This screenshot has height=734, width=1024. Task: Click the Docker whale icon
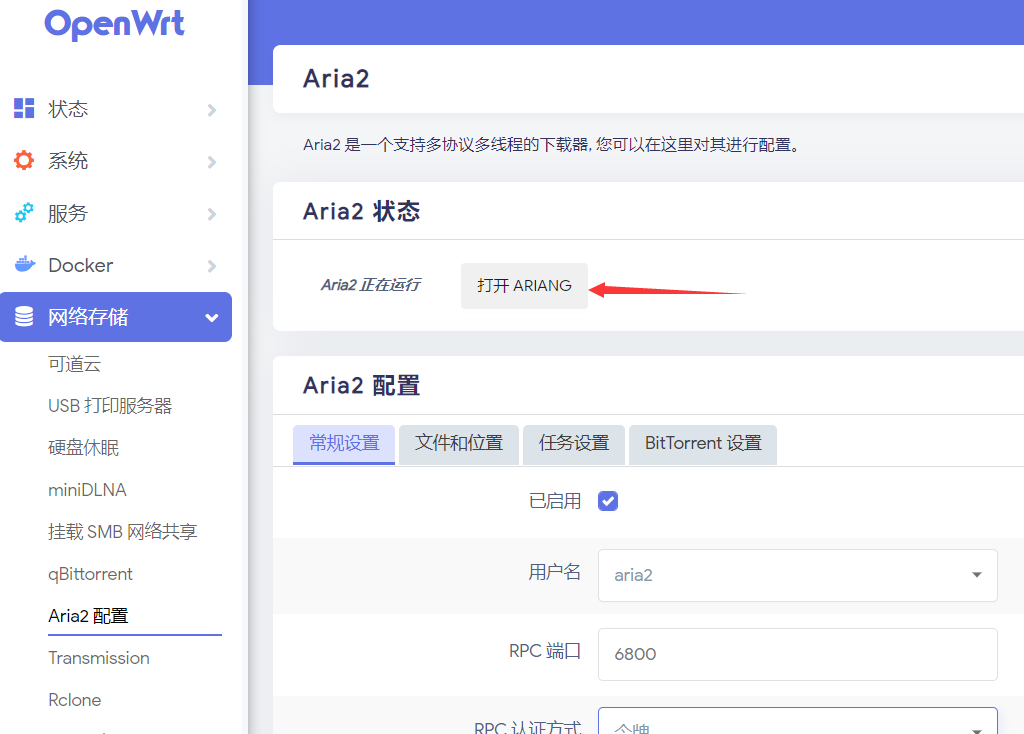24,264
